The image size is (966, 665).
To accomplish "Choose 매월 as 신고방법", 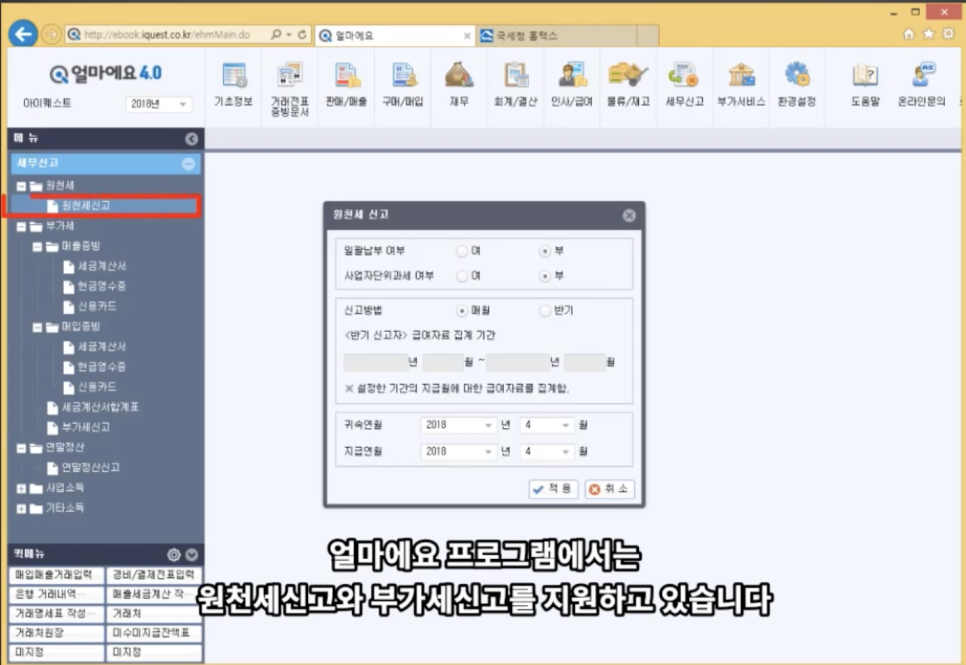I will (x=462, y=311).
